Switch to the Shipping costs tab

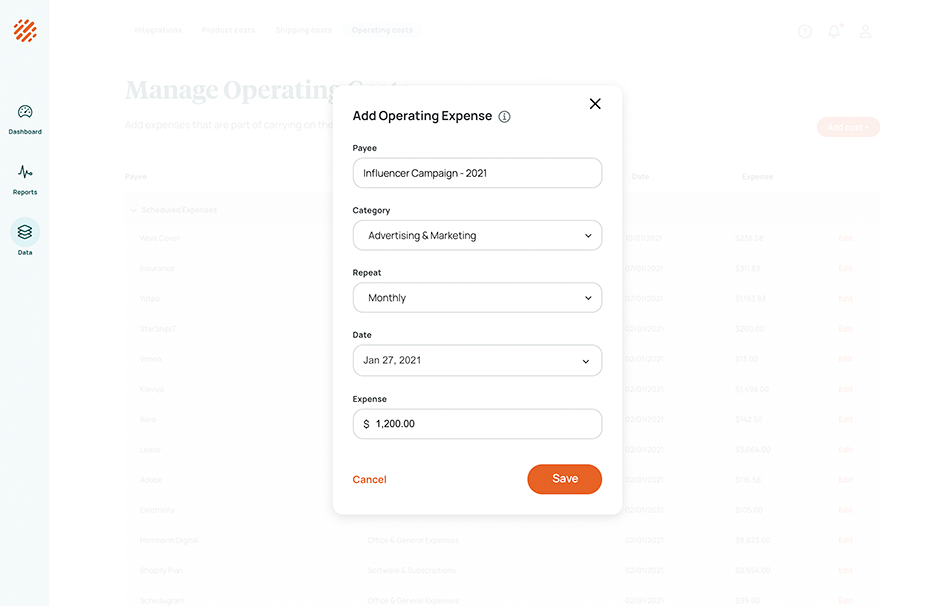303,30
